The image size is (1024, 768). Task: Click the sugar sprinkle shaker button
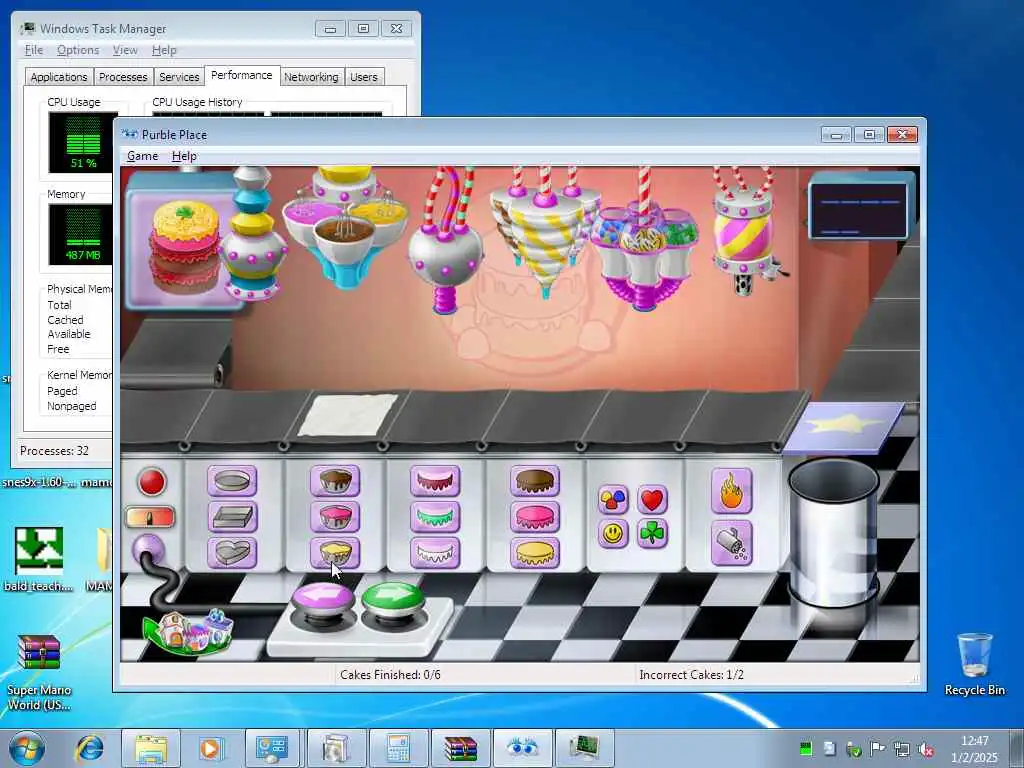731,543
